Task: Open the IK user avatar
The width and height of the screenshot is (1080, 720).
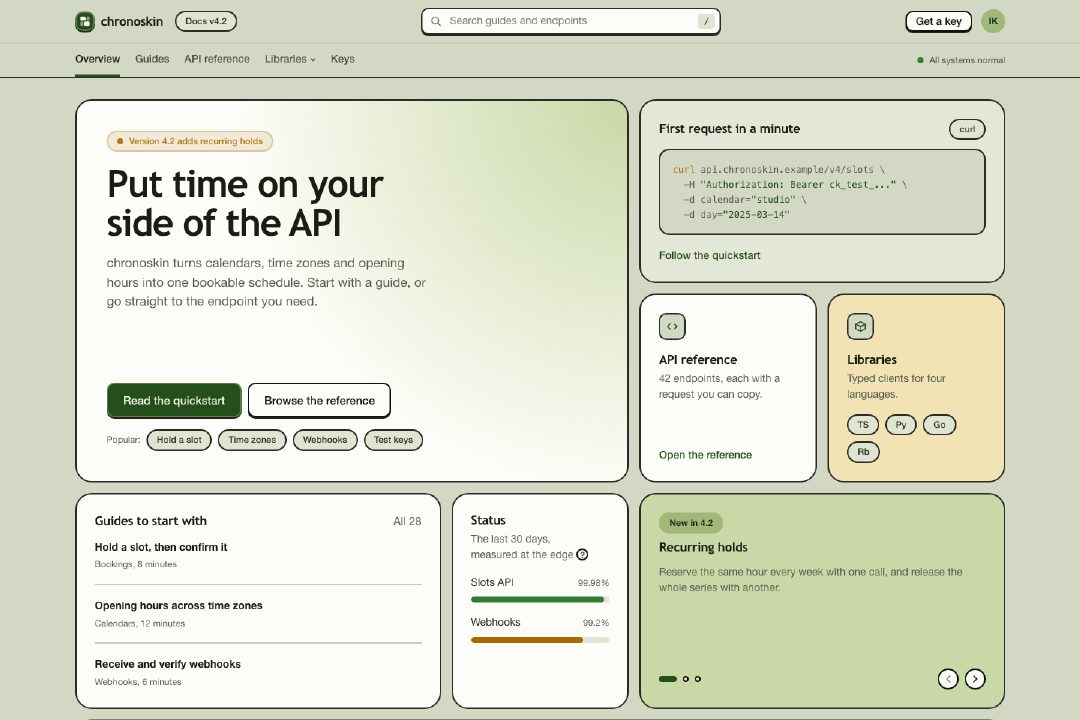Action: tap(993, 21)
